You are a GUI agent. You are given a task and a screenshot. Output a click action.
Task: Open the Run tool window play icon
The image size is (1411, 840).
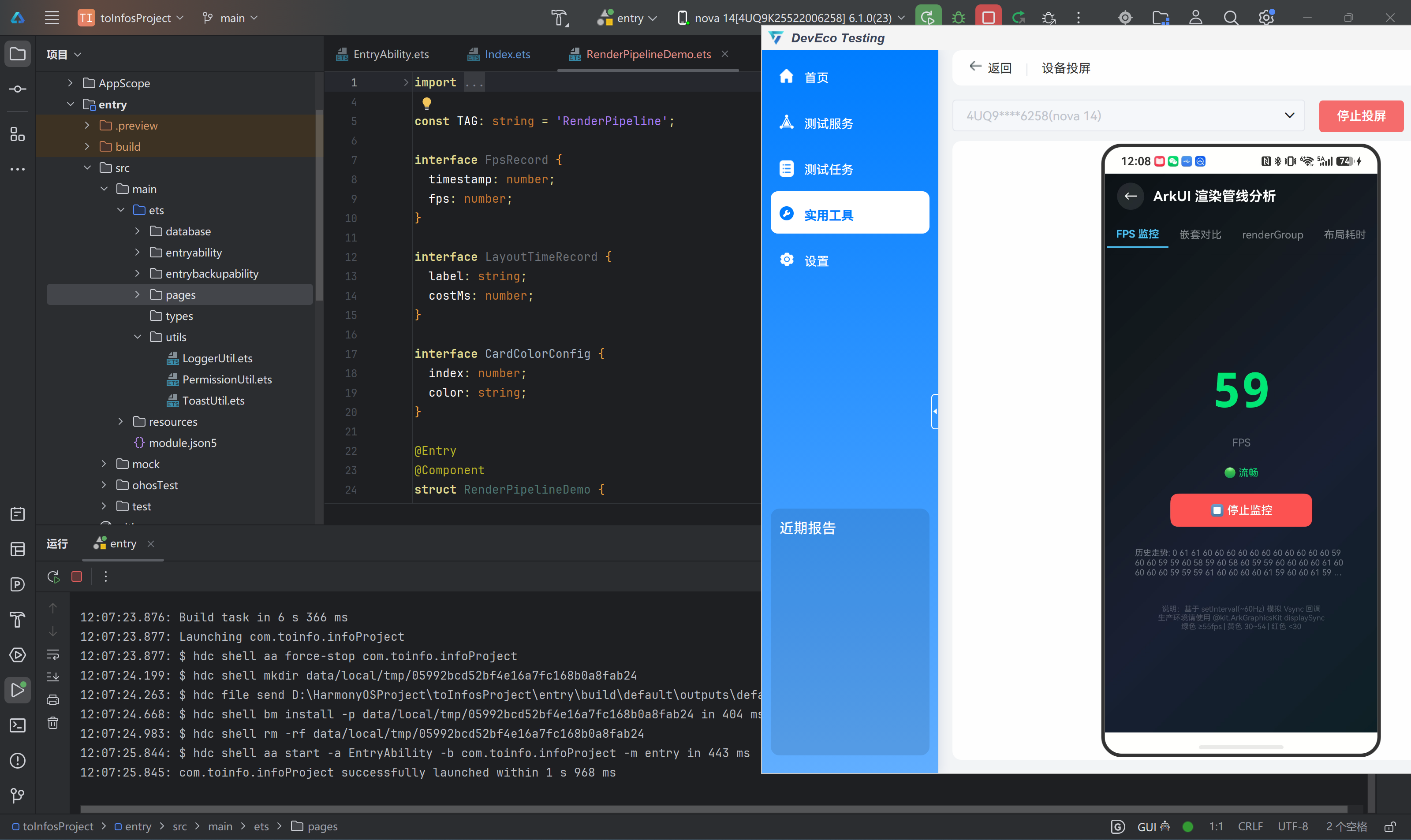click(x=18, y=690)
